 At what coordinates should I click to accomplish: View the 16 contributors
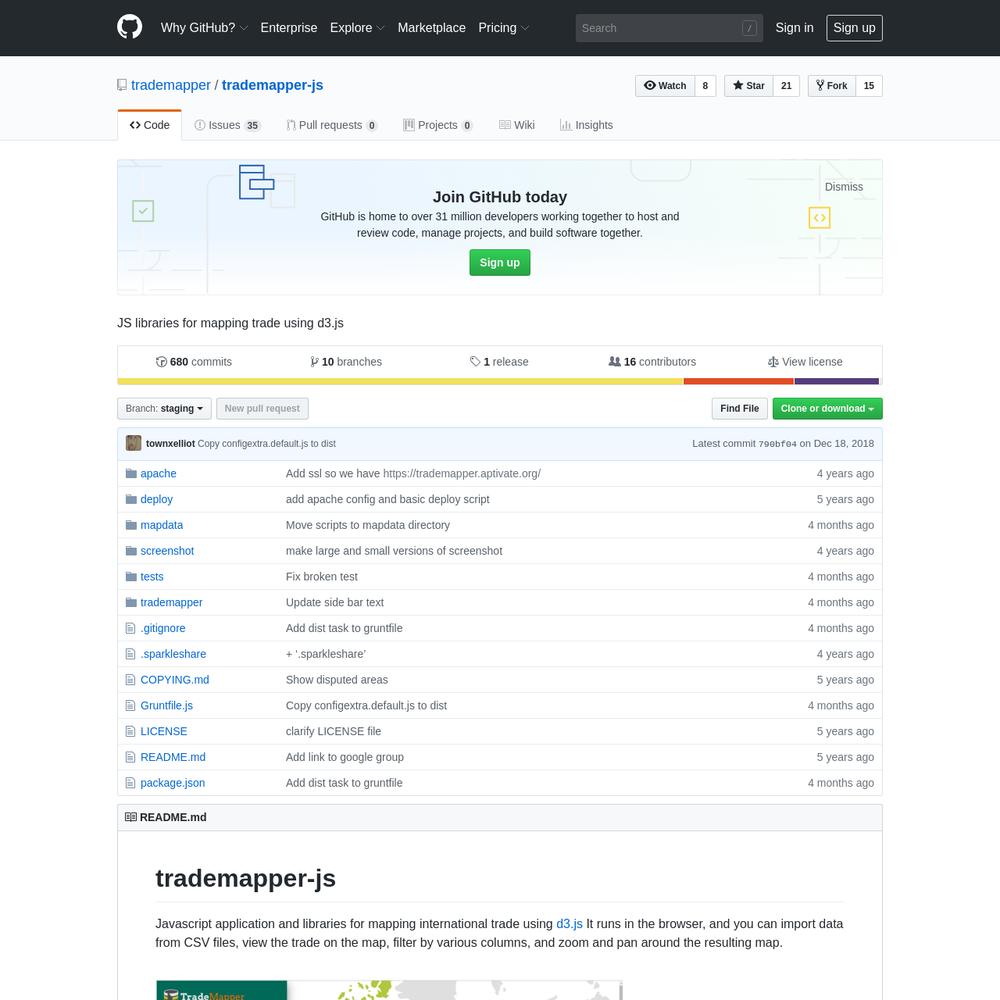pyautogui.click(x=652, y=362)
